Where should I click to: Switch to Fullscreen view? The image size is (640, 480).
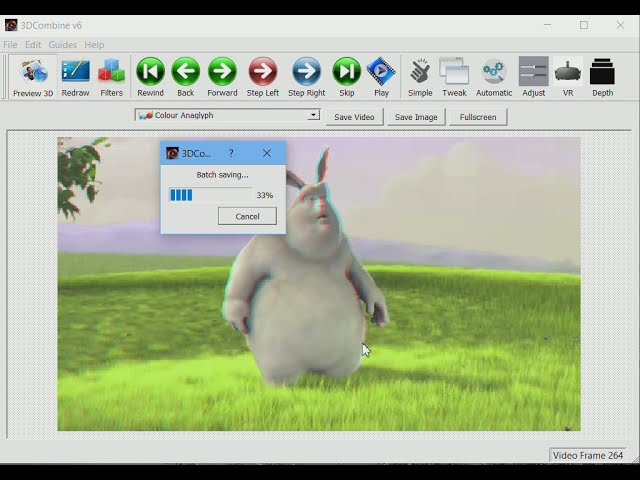pos(478,117)
